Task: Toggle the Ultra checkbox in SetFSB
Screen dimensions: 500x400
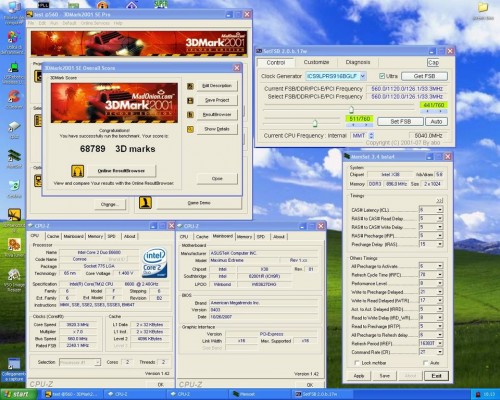Action: pos(382,76)
